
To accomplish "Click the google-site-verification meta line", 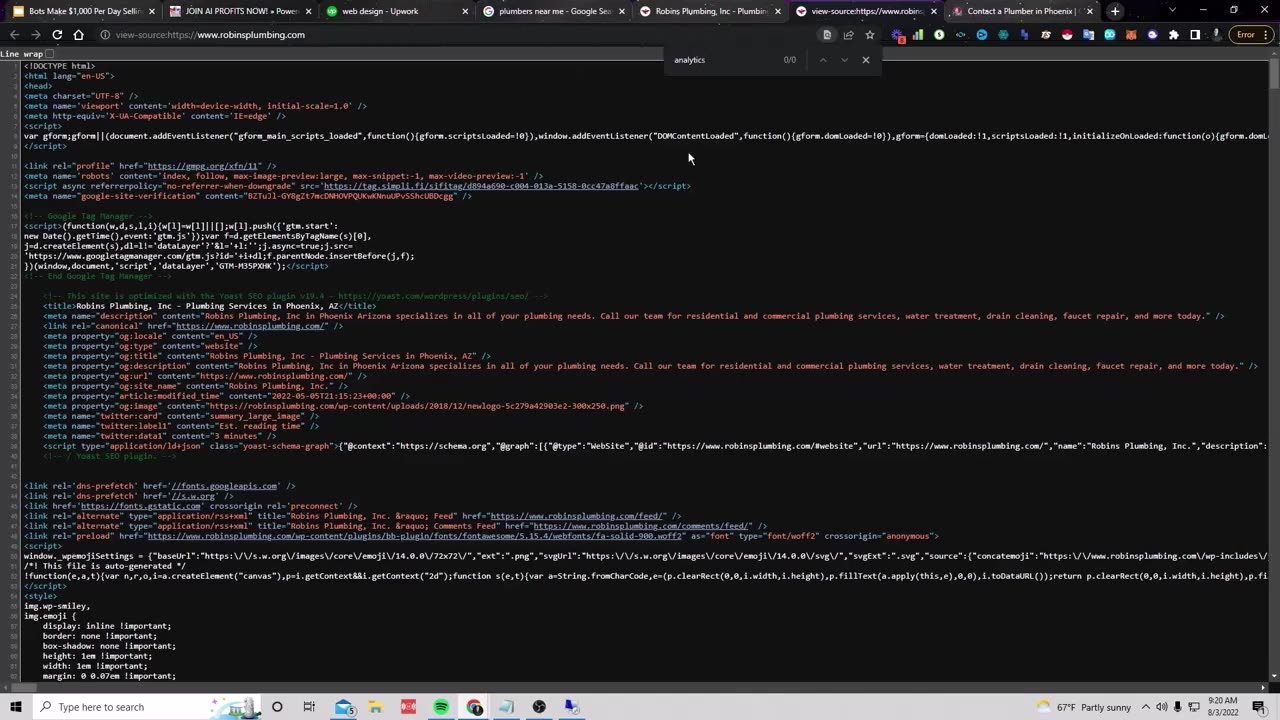I will coord(247,196).
